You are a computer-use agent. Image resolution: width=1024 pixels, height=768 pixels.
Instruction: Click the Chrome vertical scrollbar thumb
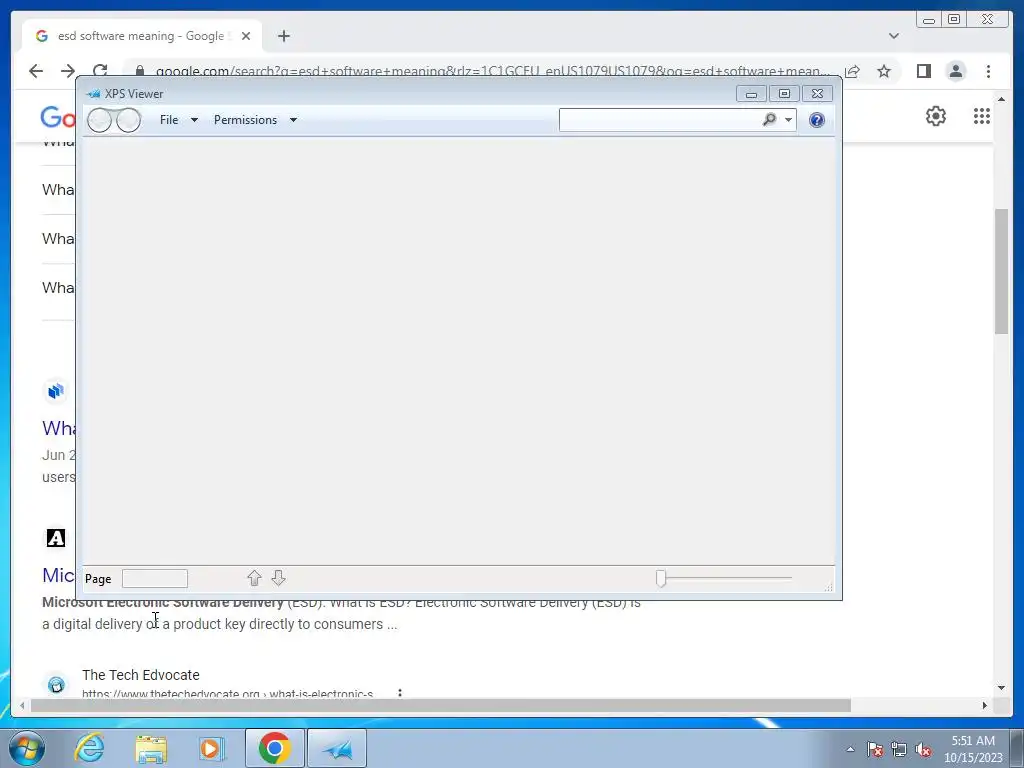pos(1001,271)
